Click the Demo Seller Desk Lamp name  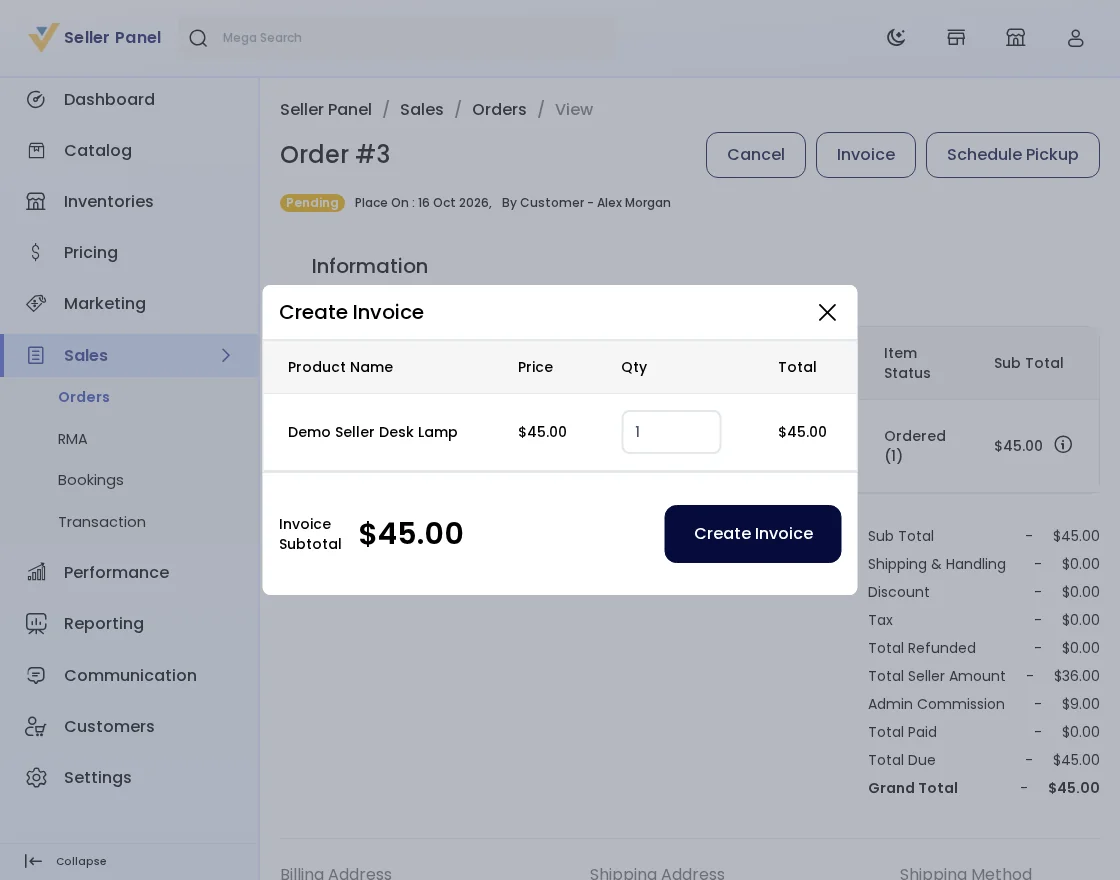click(373, 432)
